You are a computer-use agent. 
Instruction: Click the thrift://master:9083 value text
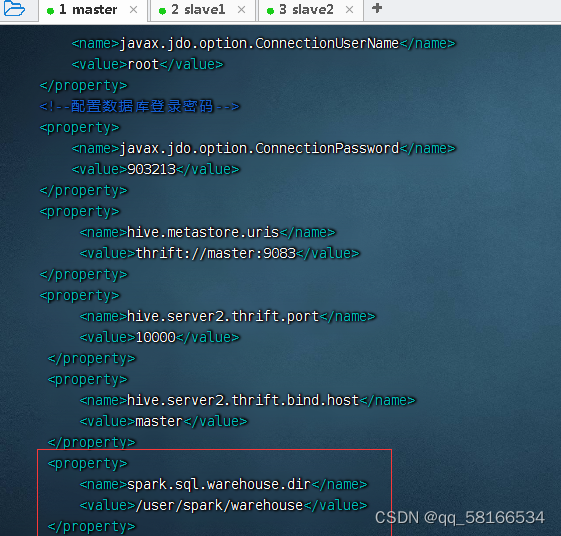216,253
